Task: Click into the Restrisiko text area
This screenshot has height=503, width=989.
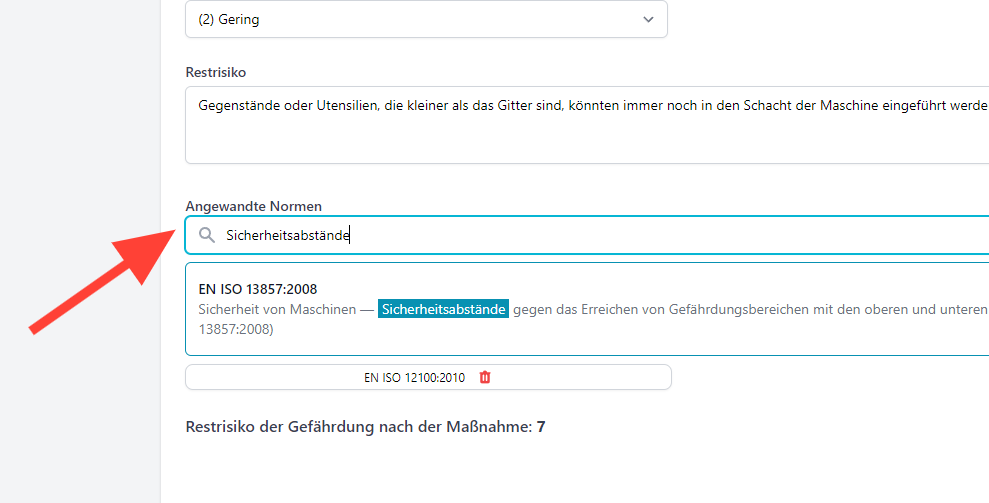Action: (x=587, y=125)
